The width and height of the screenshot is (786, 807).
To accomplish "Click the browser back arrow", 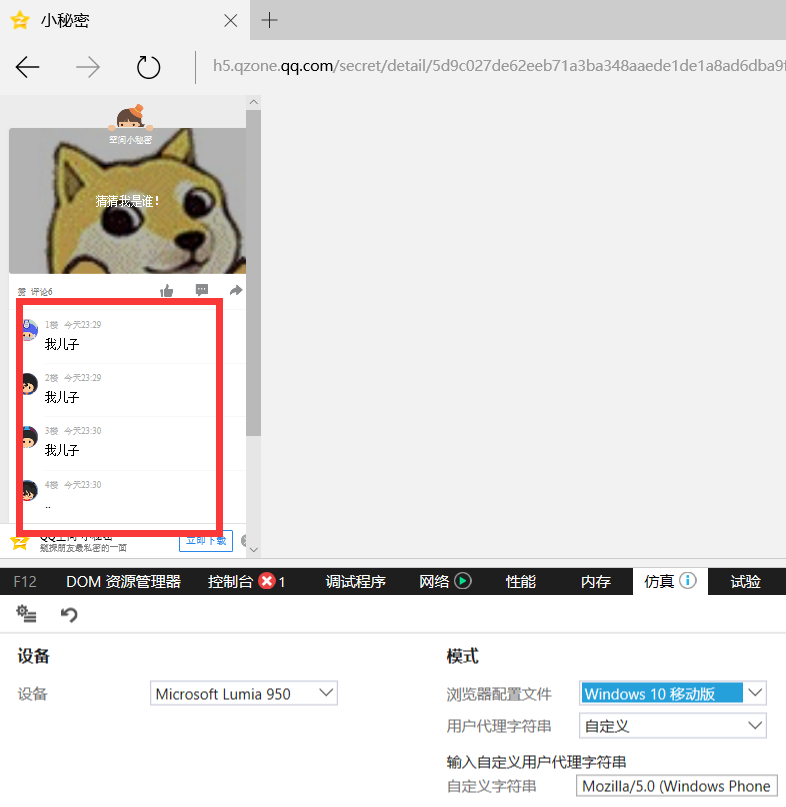I will click(28, 68).
